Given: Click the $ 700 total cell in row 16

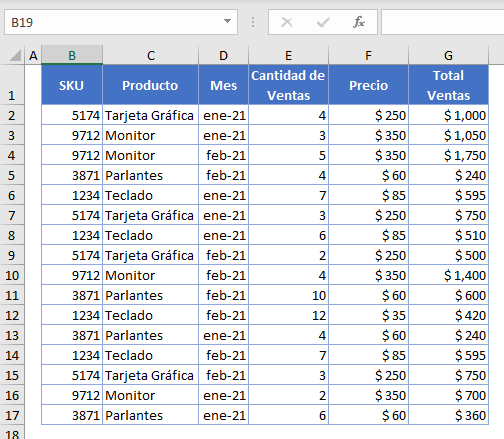Looking at the screenshot, I should pyautogui.click(x=449, y=395).
